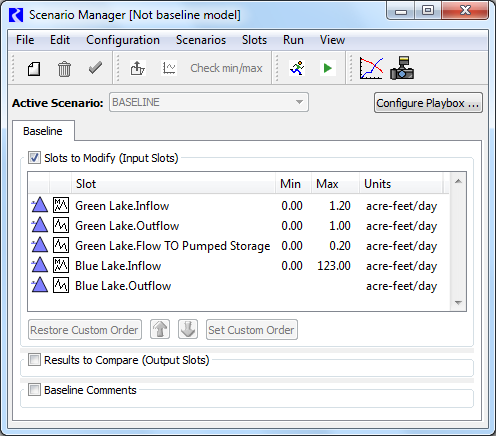The image size is (496, 436).
Task: Open the plot chart icon with red and blue lines
Action: pyautogui.click(x=371, y=68)
